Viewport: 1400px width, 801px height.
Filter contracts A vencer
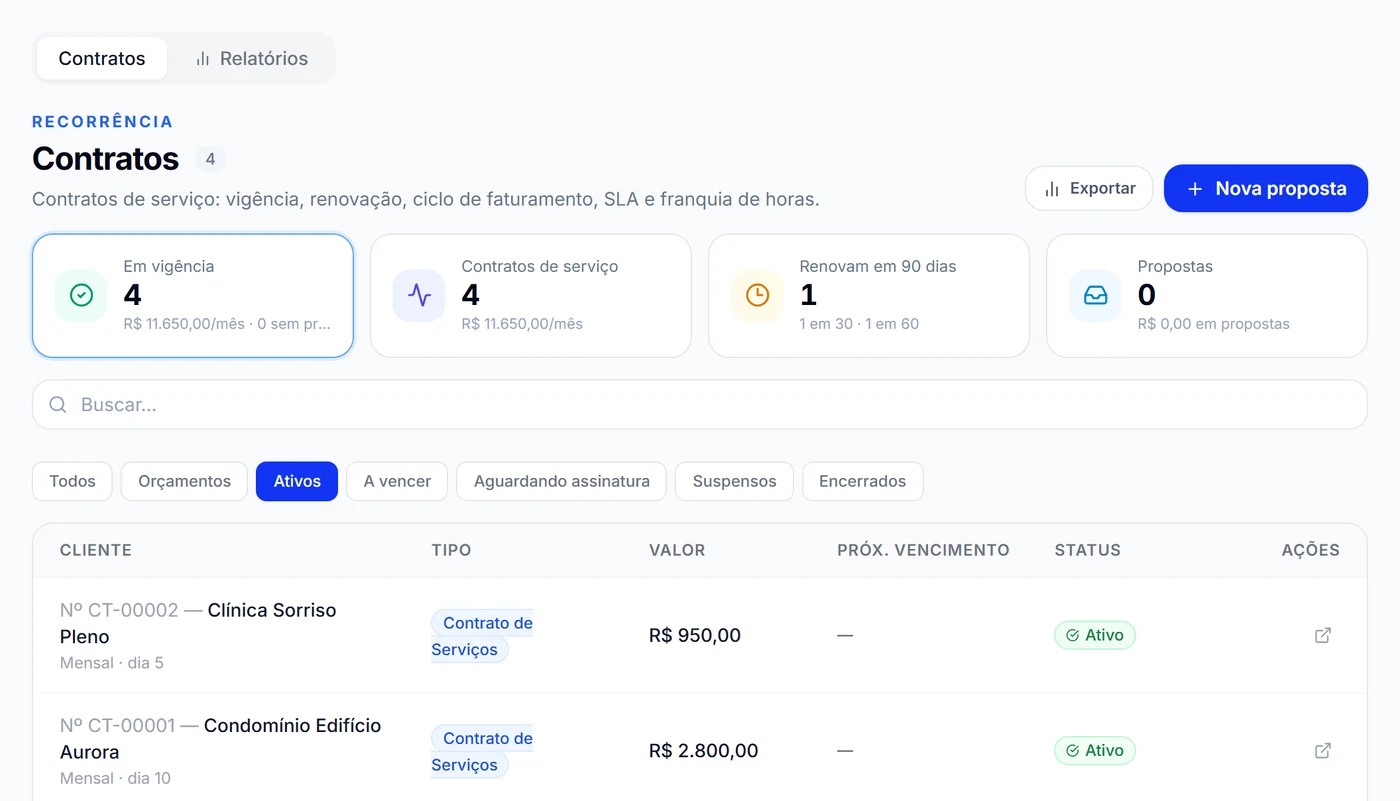click(397, 481)
